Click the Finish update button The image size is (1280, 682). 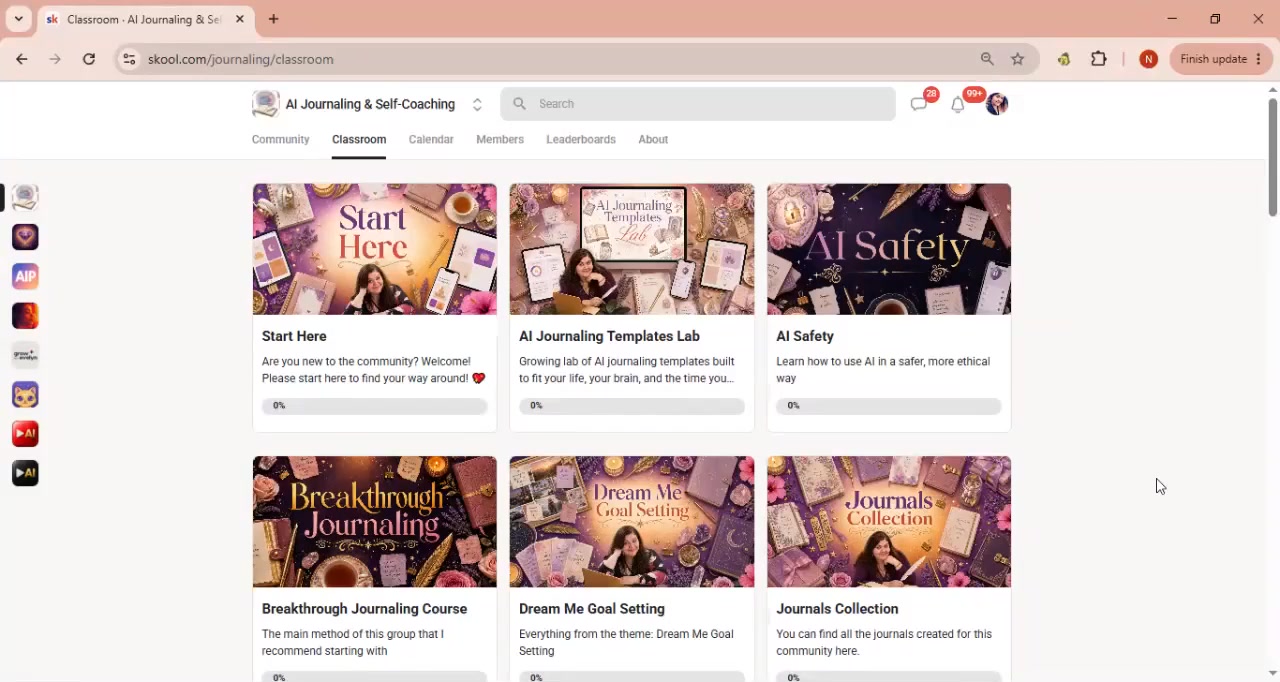[x=1221, y=59]
